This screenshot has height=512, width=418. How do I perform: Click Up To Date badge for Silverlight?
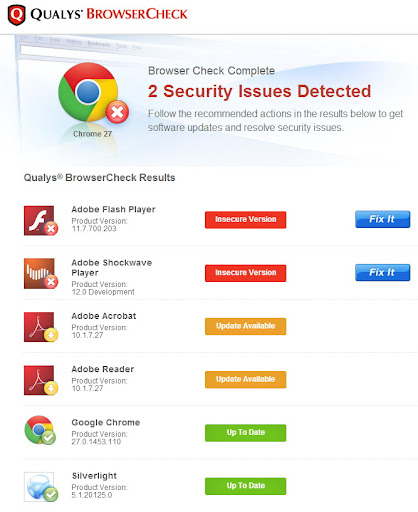[x=245, y=486]
